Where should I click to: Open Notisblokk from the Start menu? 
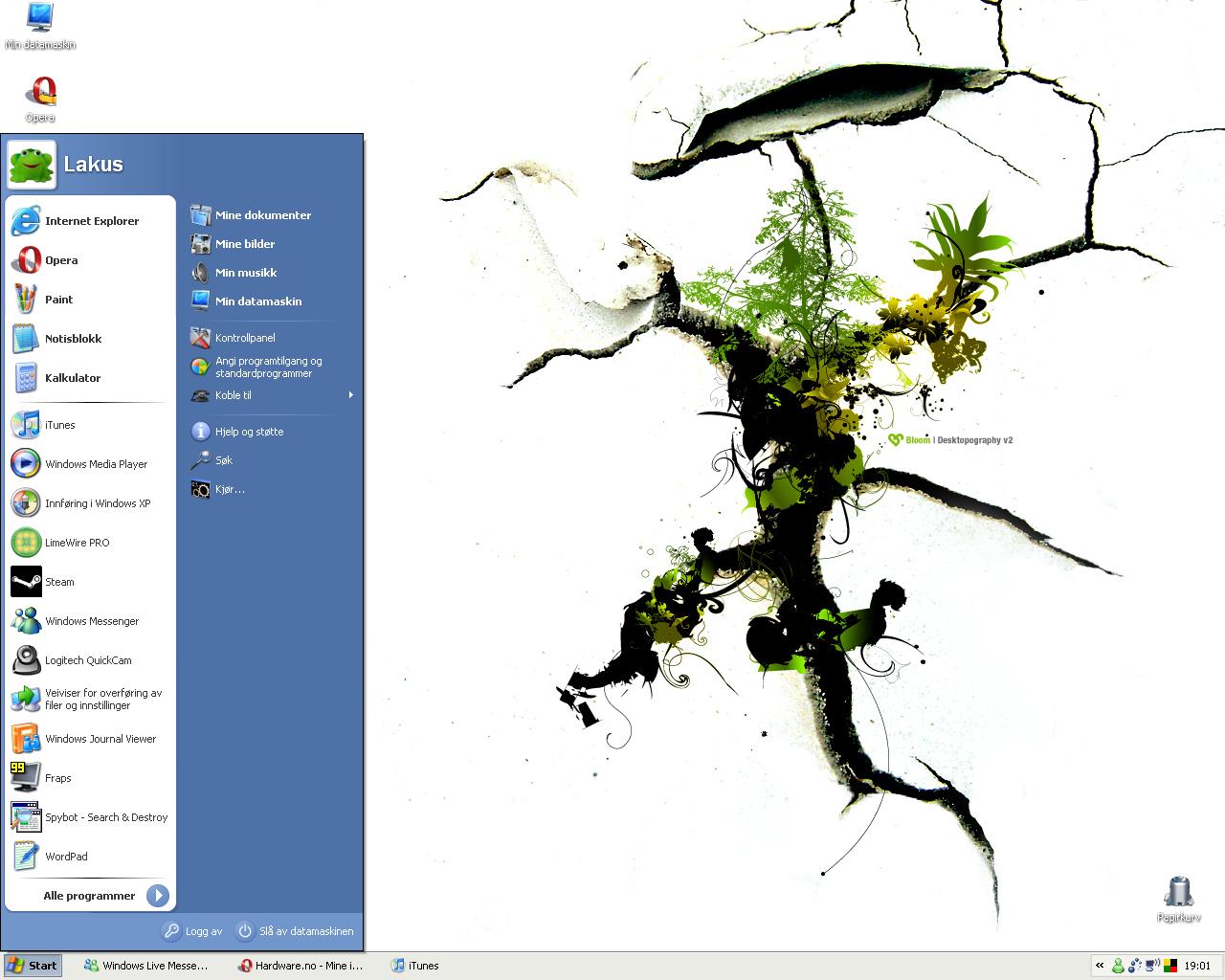click(x=90, y=339)
